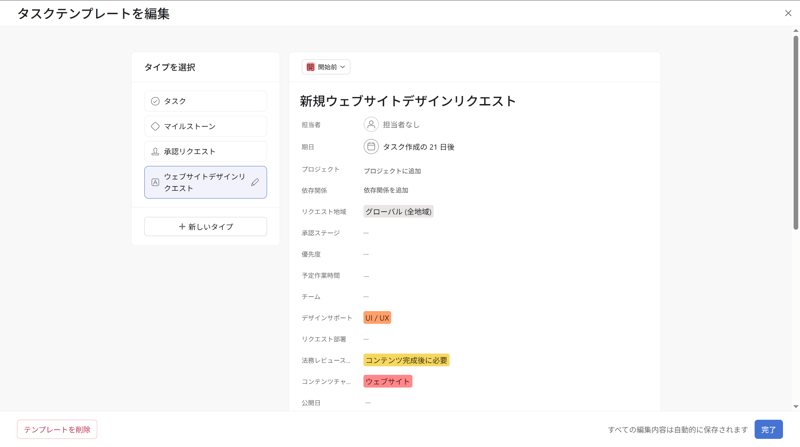The width and height of the screenshot is (800, 447).
Task: Click the assignee avatar icon for 担当者なし
Action: click(371, 124)
